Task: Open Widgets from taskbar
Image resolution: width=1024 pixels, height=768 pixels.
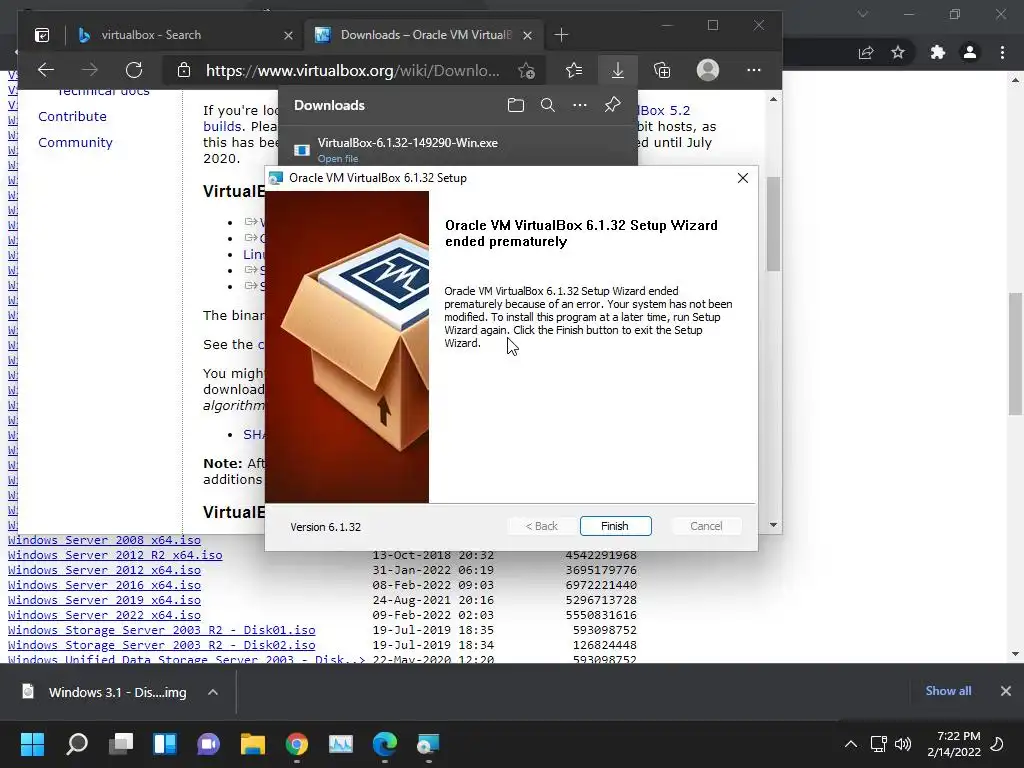Action: [165, 744]
